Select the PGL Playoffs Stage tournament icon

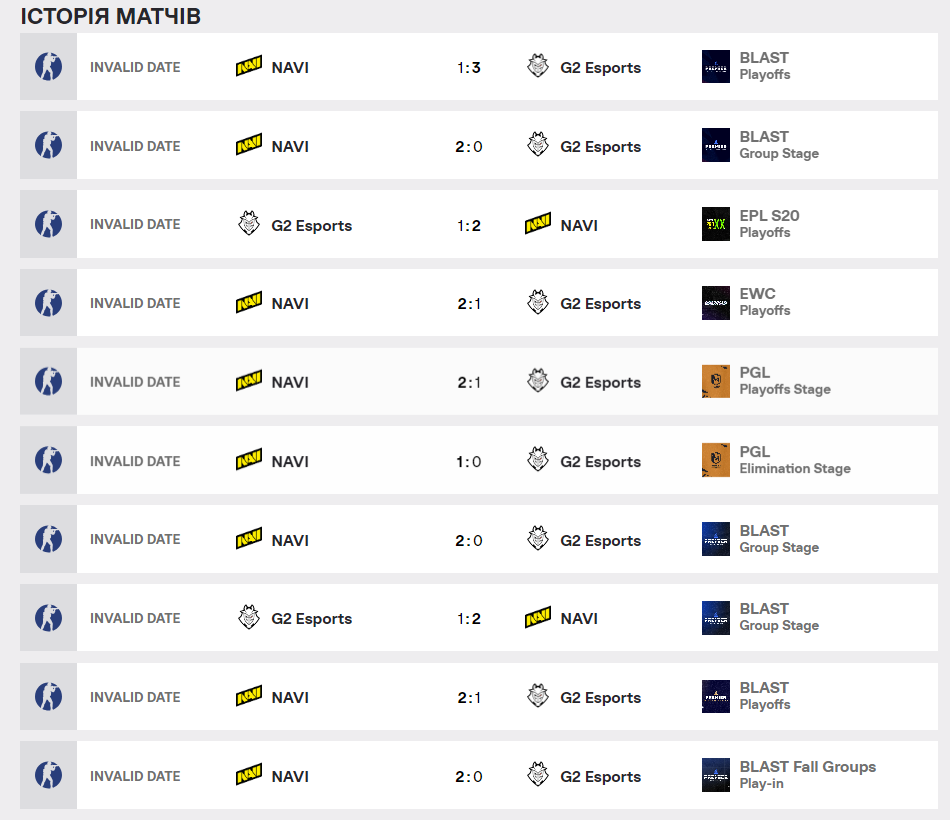[x=716, y=381]
